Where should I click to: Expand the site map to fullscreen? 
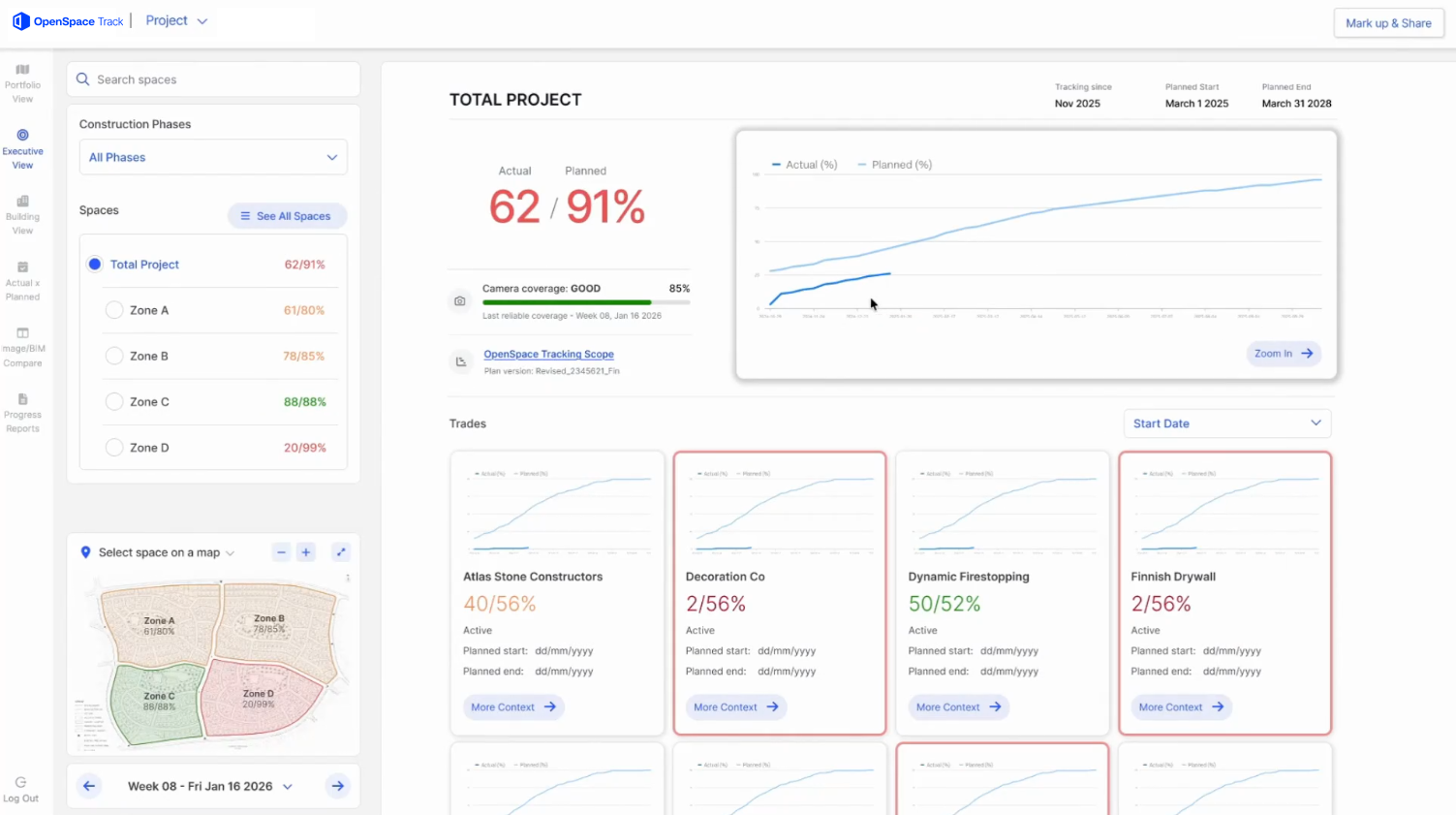(x=341, y=552)
